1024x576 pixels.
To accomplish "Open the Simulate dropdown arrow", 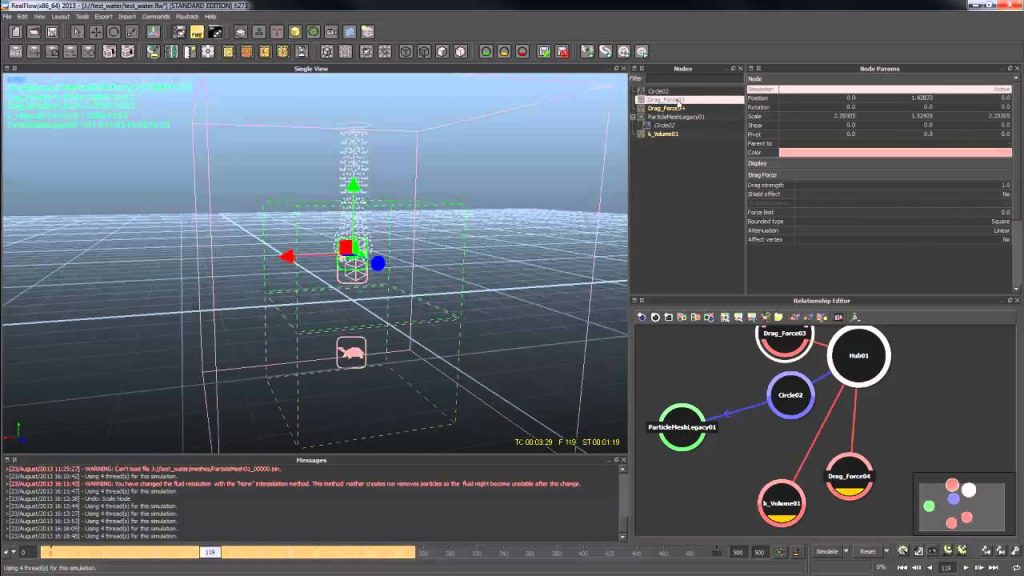I will point(846,552).
